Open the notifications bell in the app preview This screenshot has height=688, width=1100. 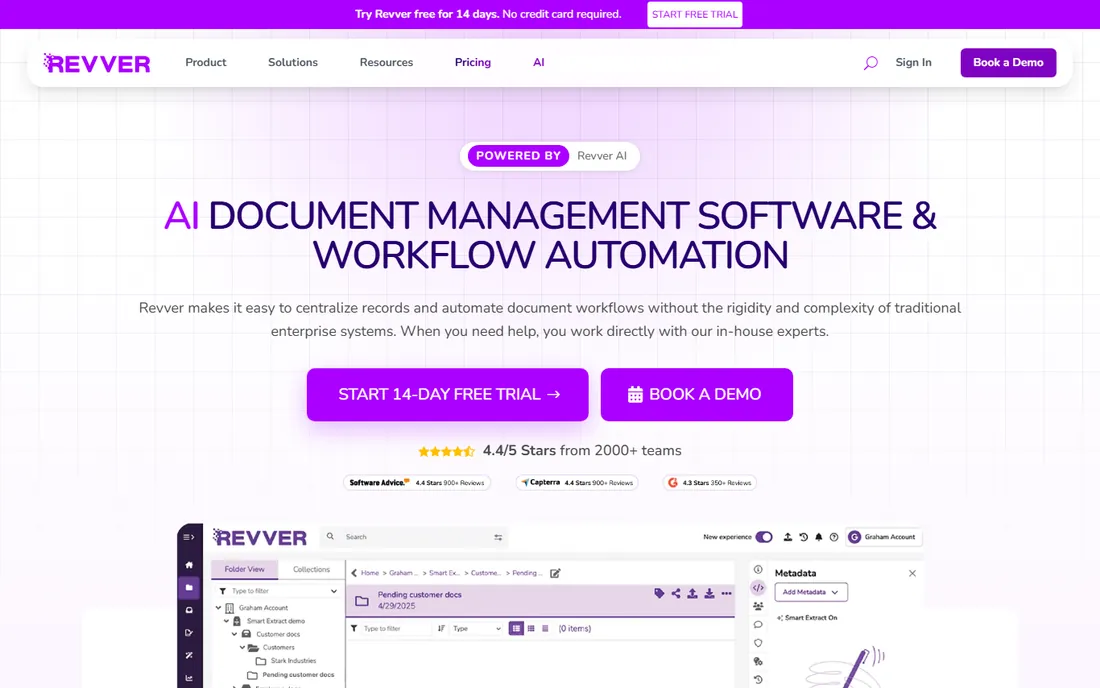[x=819, y=537]
